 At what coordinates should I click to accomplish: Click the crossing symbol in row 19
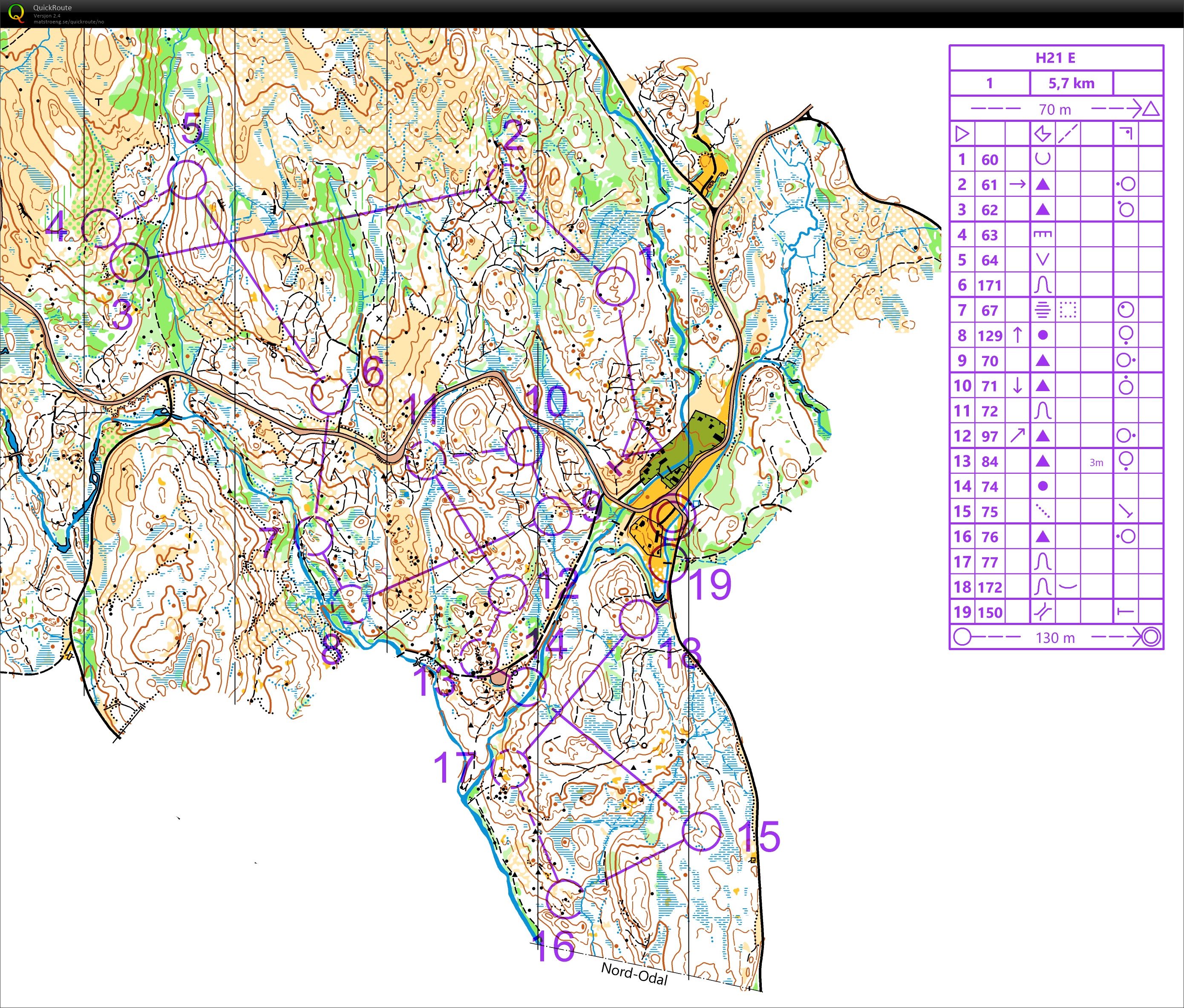[1042, 611]
